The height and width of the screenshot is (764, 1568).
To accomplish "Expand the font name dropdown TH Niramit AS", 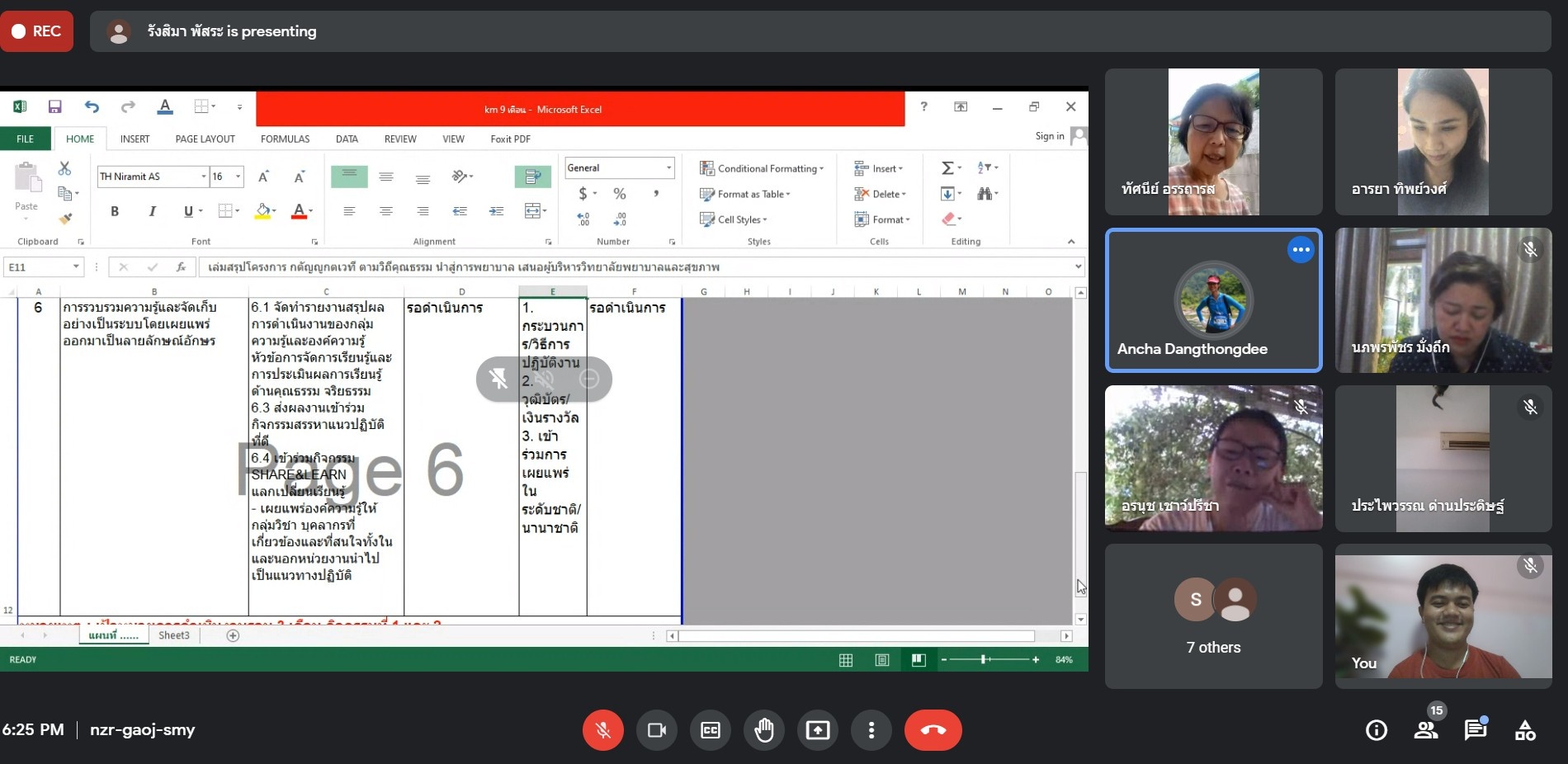I will (203, 177).
